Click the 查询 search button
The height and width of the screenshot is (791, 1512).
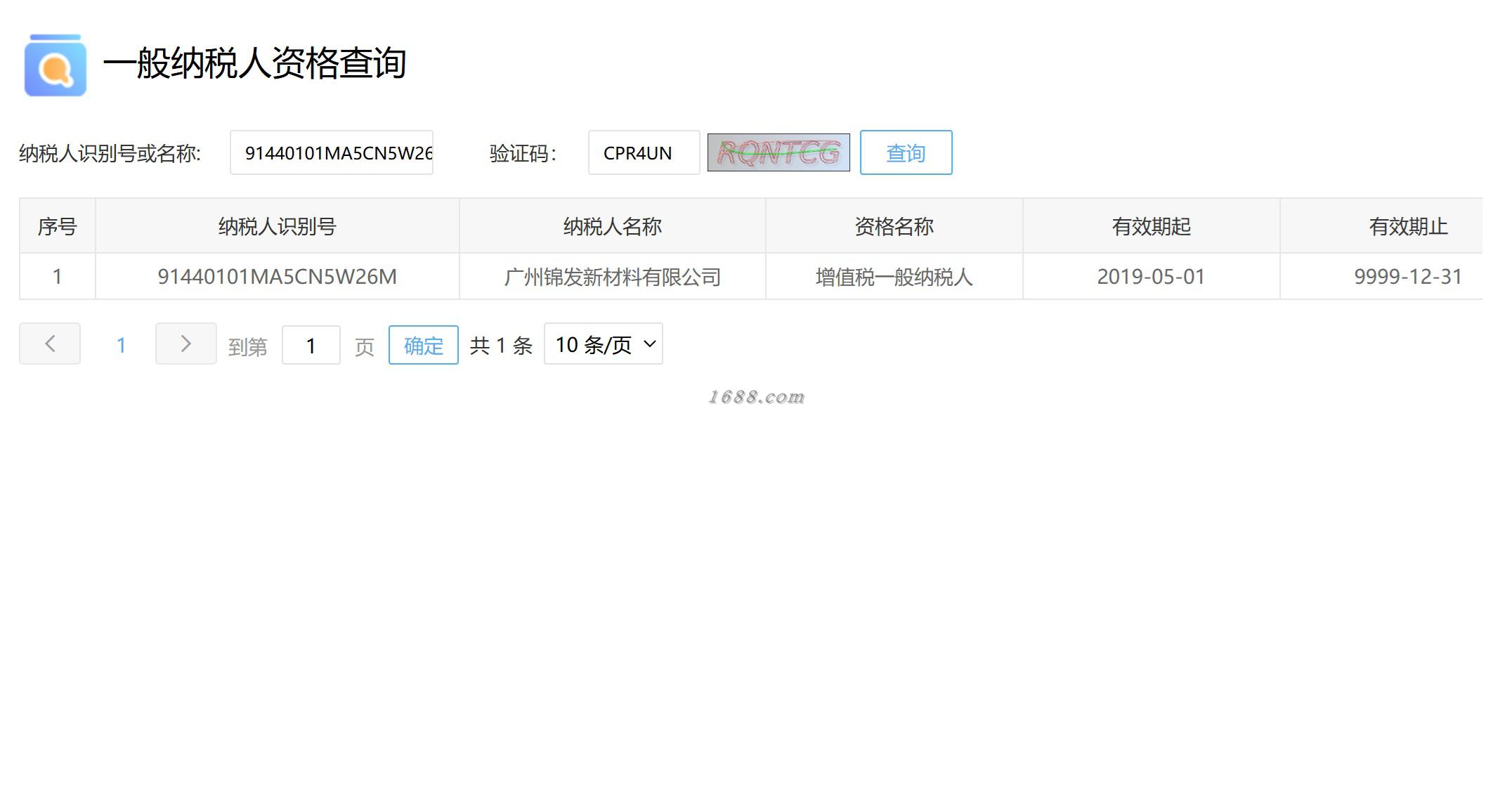905,152
